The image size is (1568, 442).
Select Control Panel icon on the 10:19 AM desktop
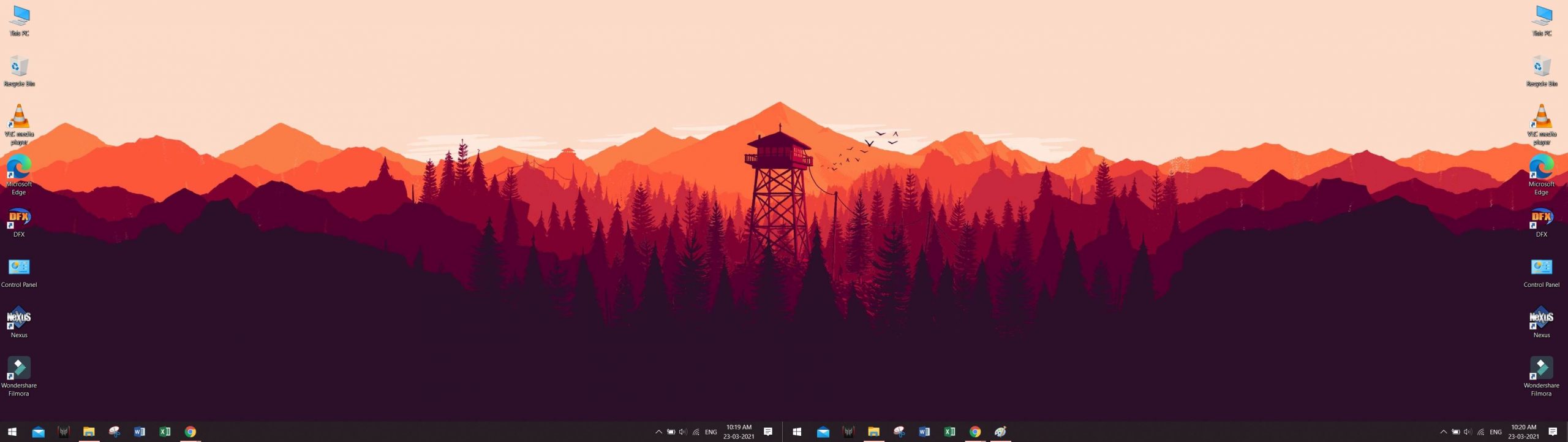(x=19, y=273)
